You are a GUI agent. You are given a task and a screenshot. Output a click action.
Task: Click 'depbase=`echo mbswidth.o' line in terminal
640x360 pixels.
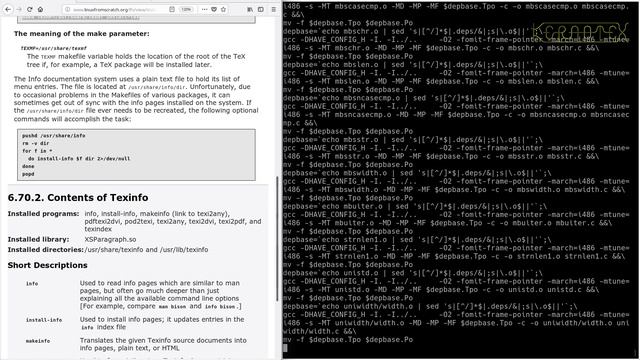[417, 173]
